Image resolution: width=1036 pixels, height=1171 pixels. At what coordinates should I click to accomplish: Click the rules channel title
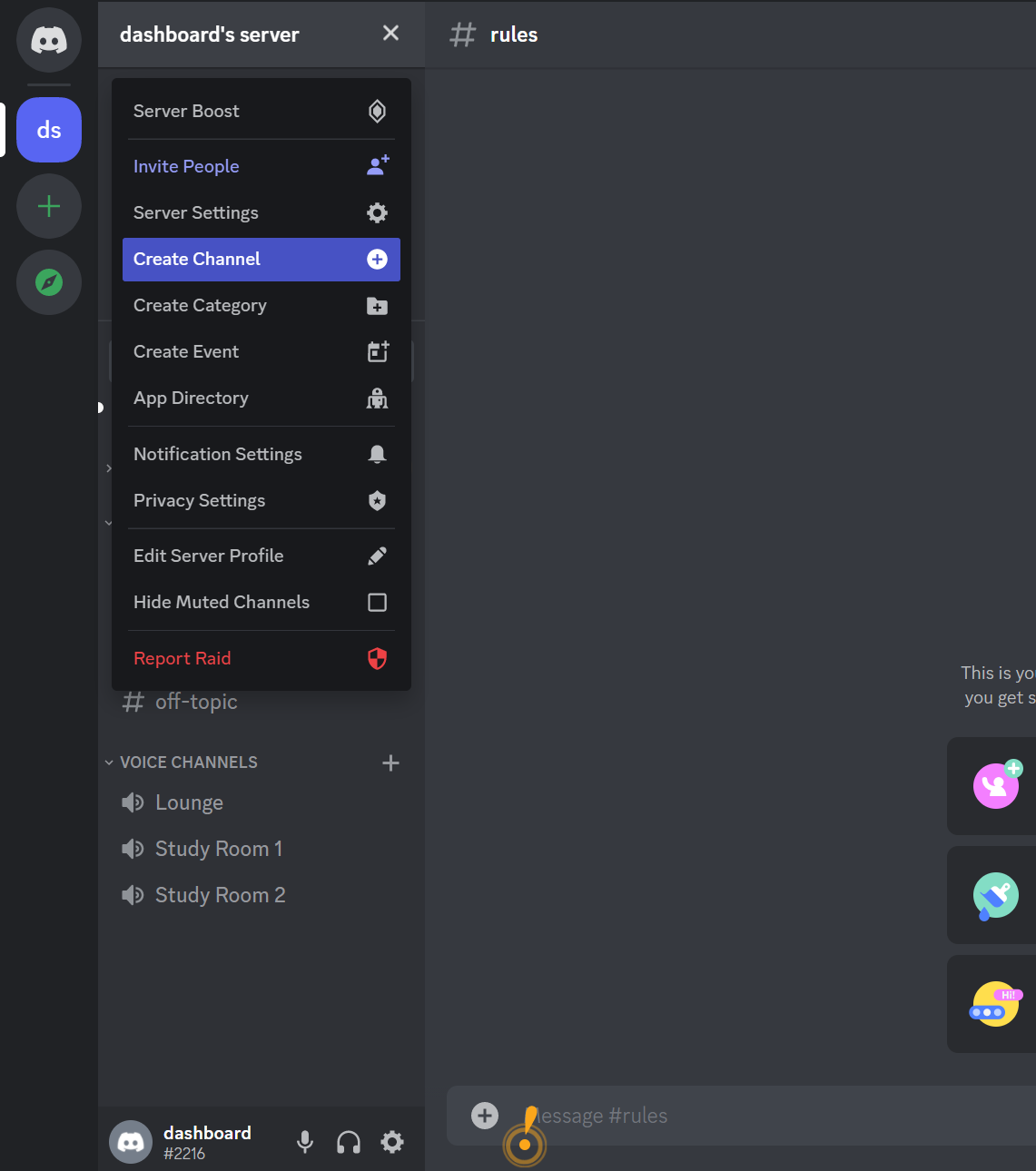[514, 34]
